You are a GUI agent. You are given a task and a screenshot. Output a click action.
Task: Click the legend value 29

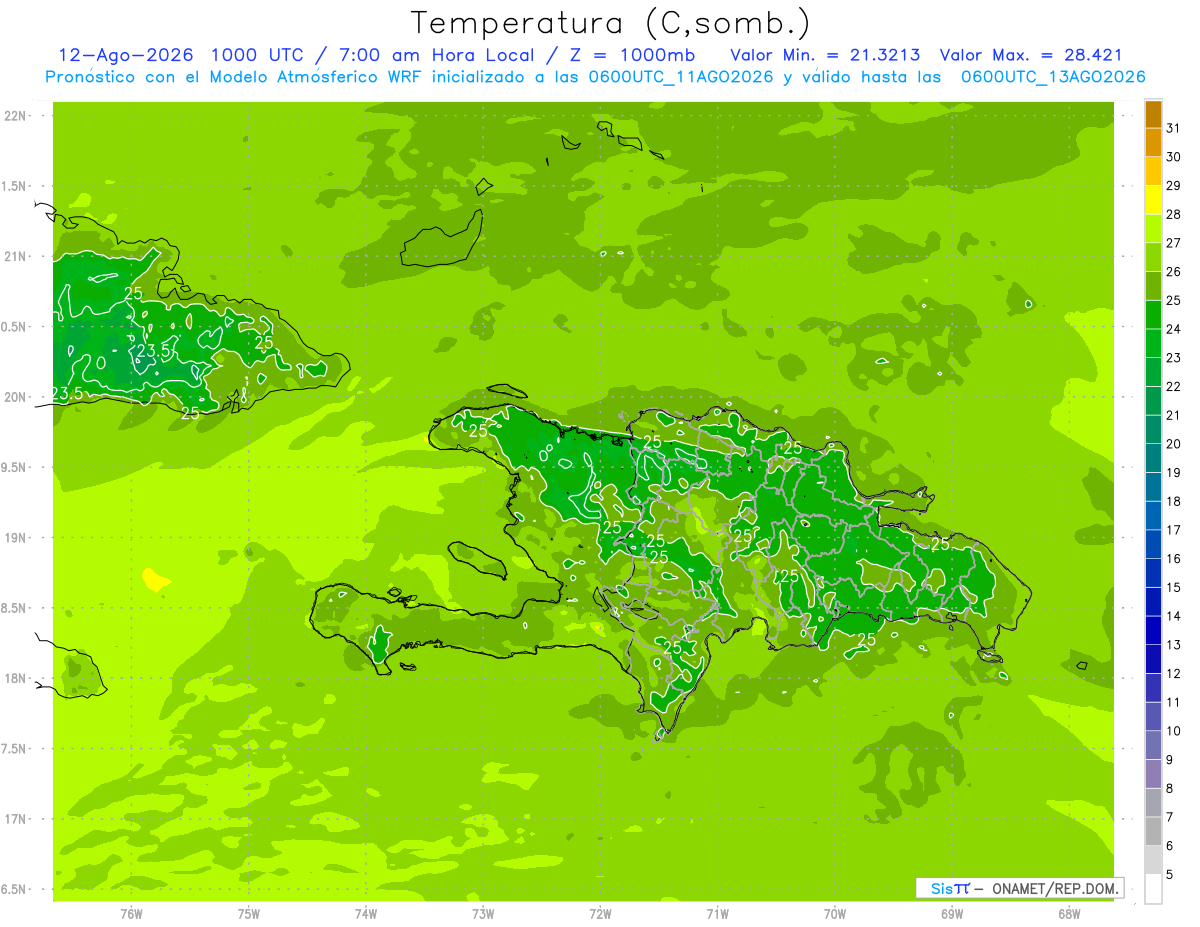coord(1174,185)
